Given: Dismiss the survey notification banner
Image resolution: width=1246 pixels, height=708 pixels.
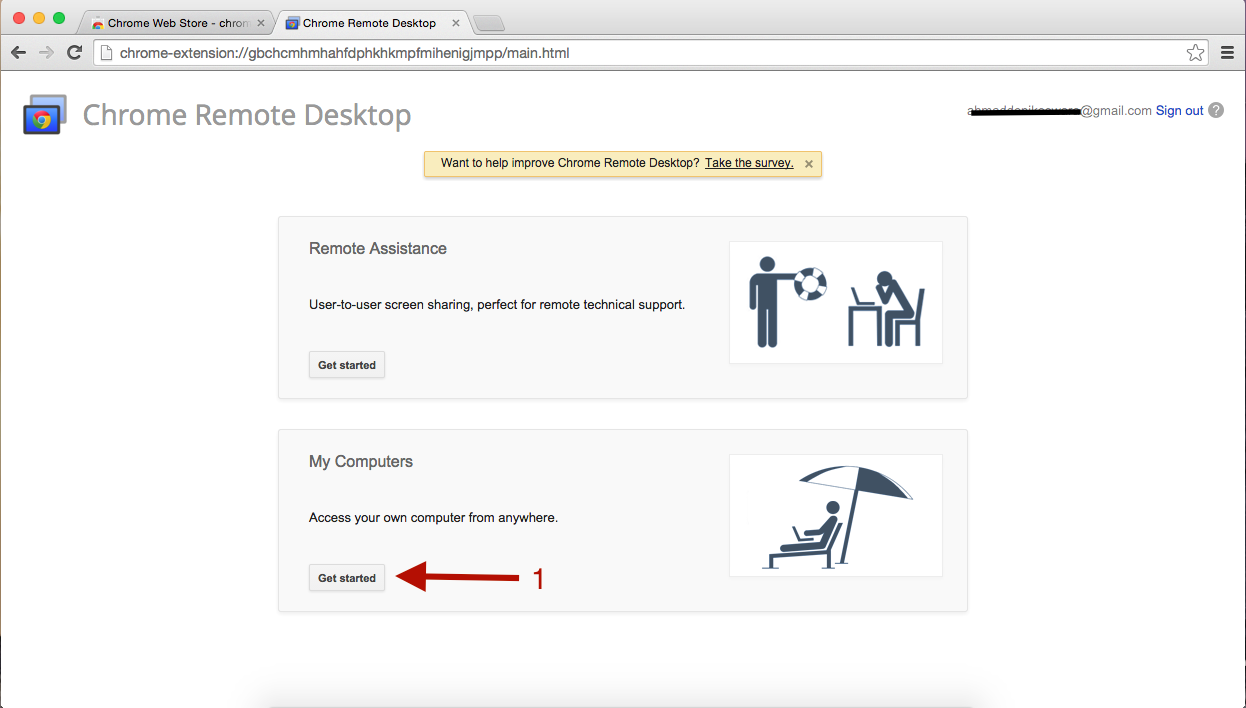Looking at the screenshot, I should (809, 164).
